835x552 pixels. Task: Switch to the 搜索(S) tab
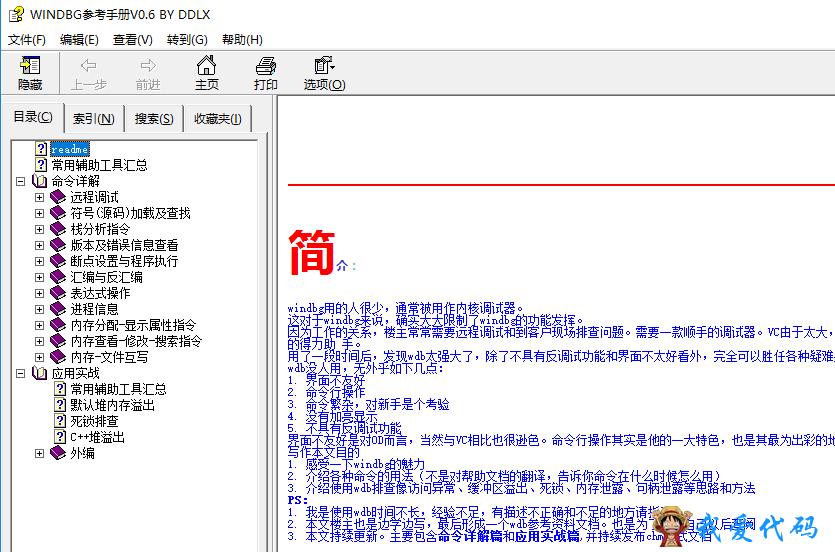154,119
